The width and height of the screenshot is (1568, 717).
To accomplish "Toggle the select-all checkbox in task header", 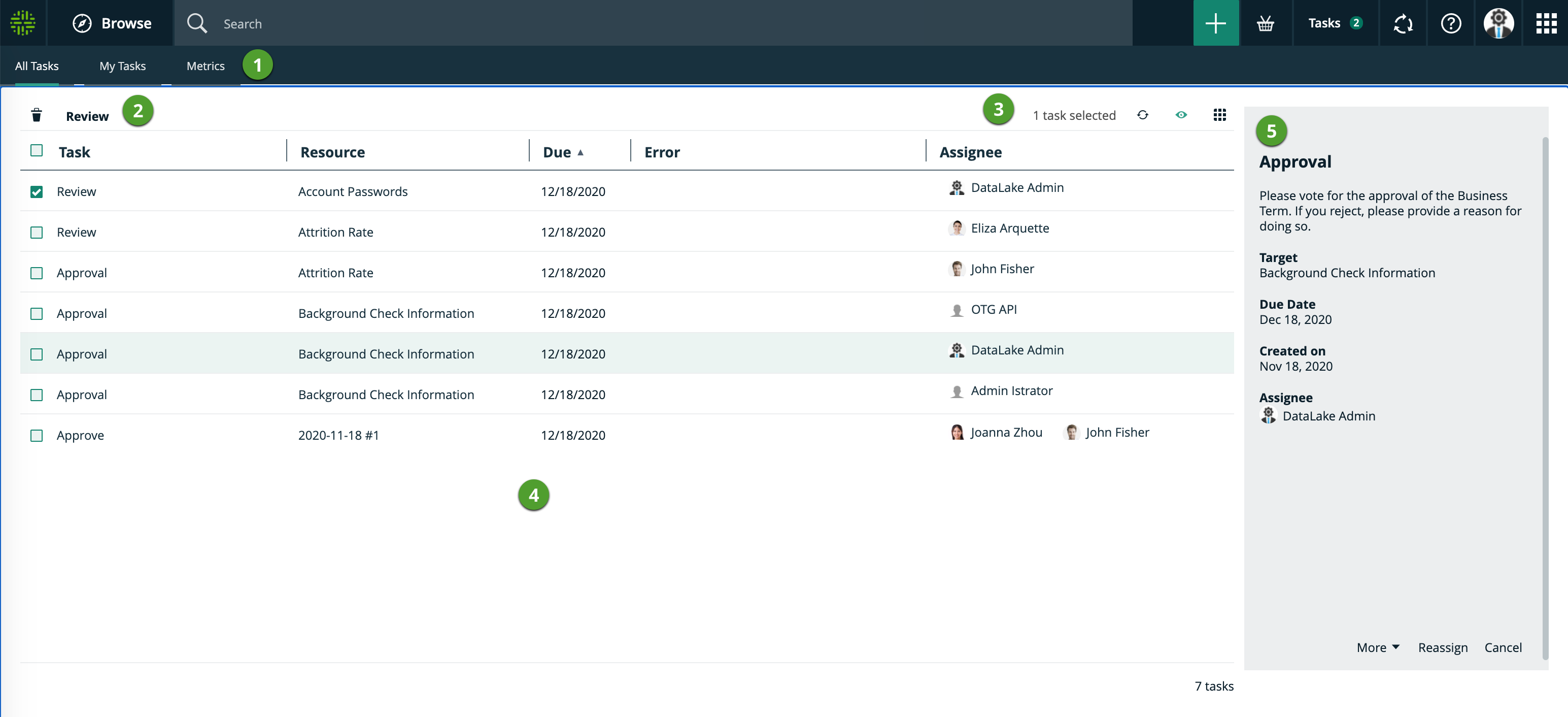I will click(36, 151).
